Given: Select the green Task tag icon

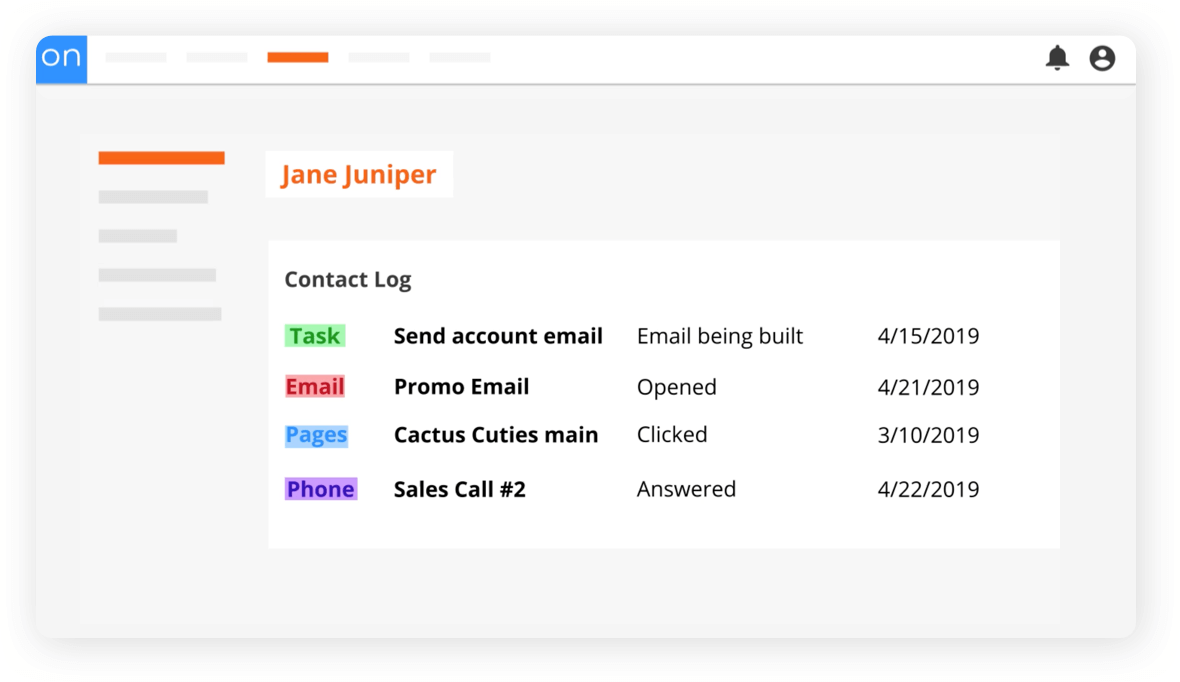Looking at the screenshot, I should (x=315, y=336).
